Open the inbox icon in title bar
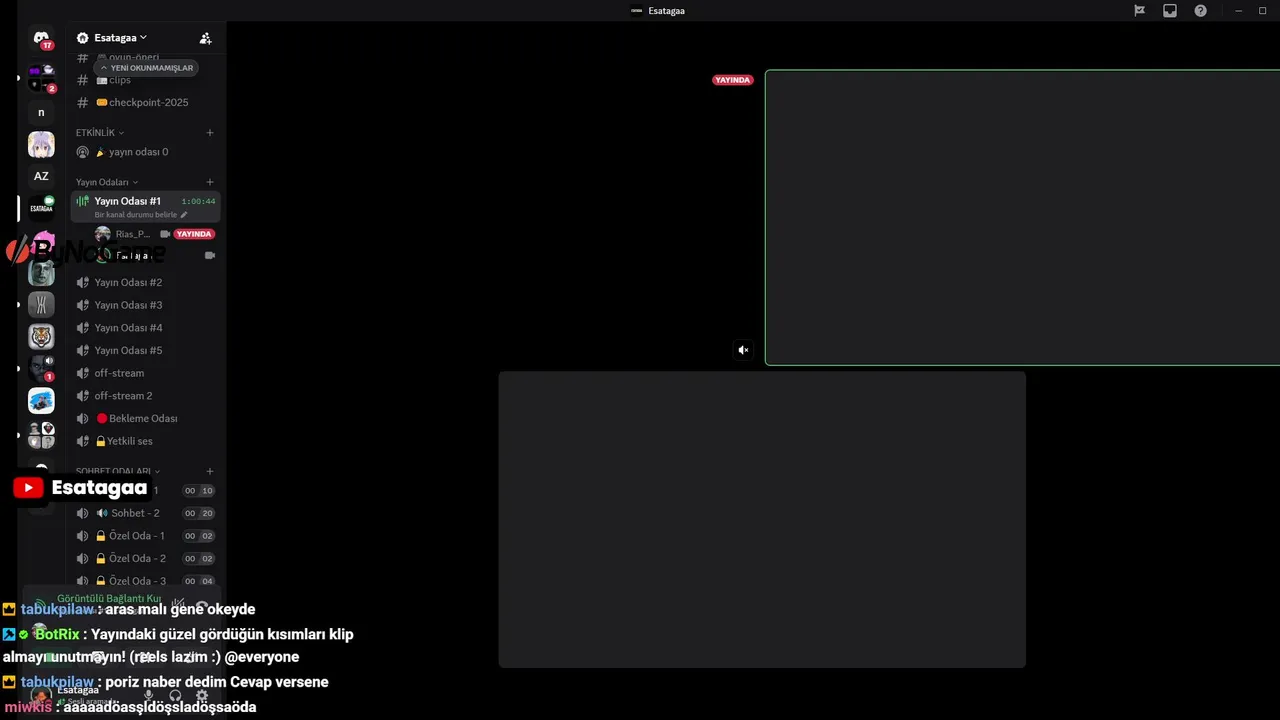The height and width of the screenshot is (720, 1280). tap(1170, 11)
